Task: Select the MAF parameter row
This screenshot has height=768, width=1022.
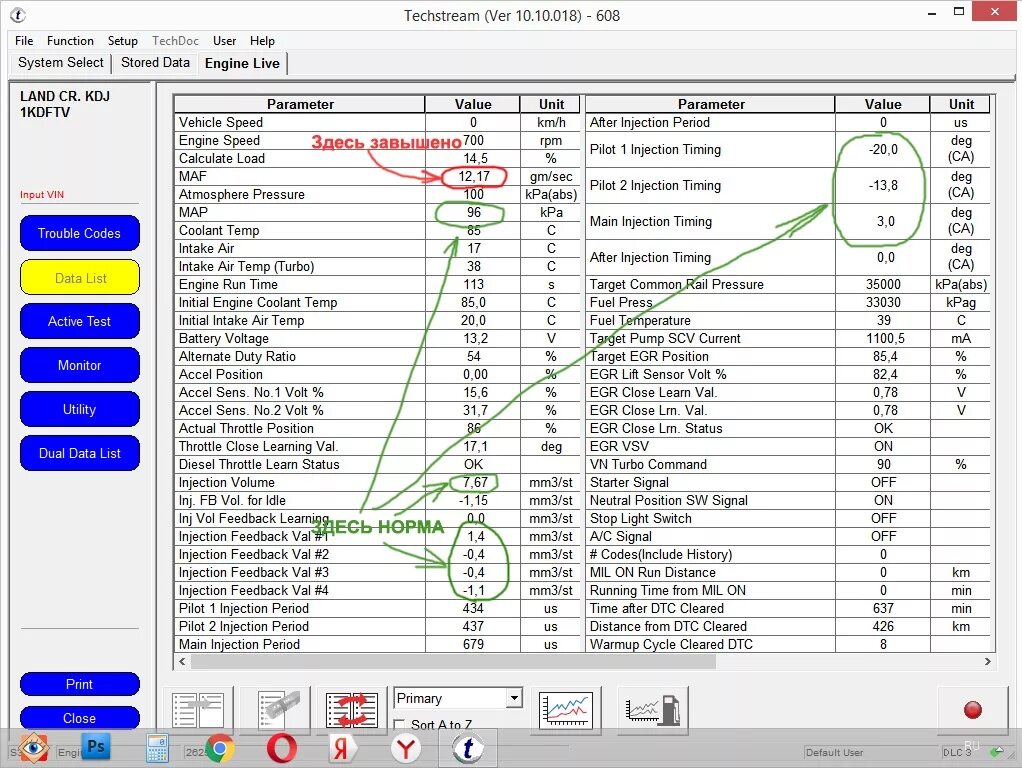Action: [x=377, y=176]
